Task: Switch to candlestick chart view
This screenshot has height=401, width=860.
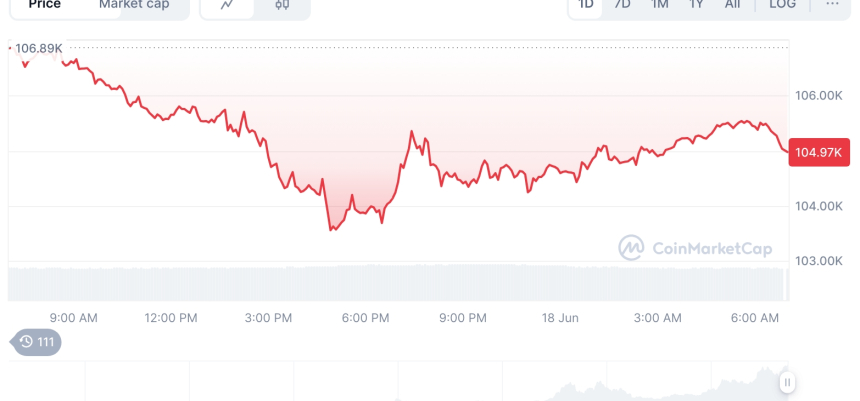Action: pos(282,5)
